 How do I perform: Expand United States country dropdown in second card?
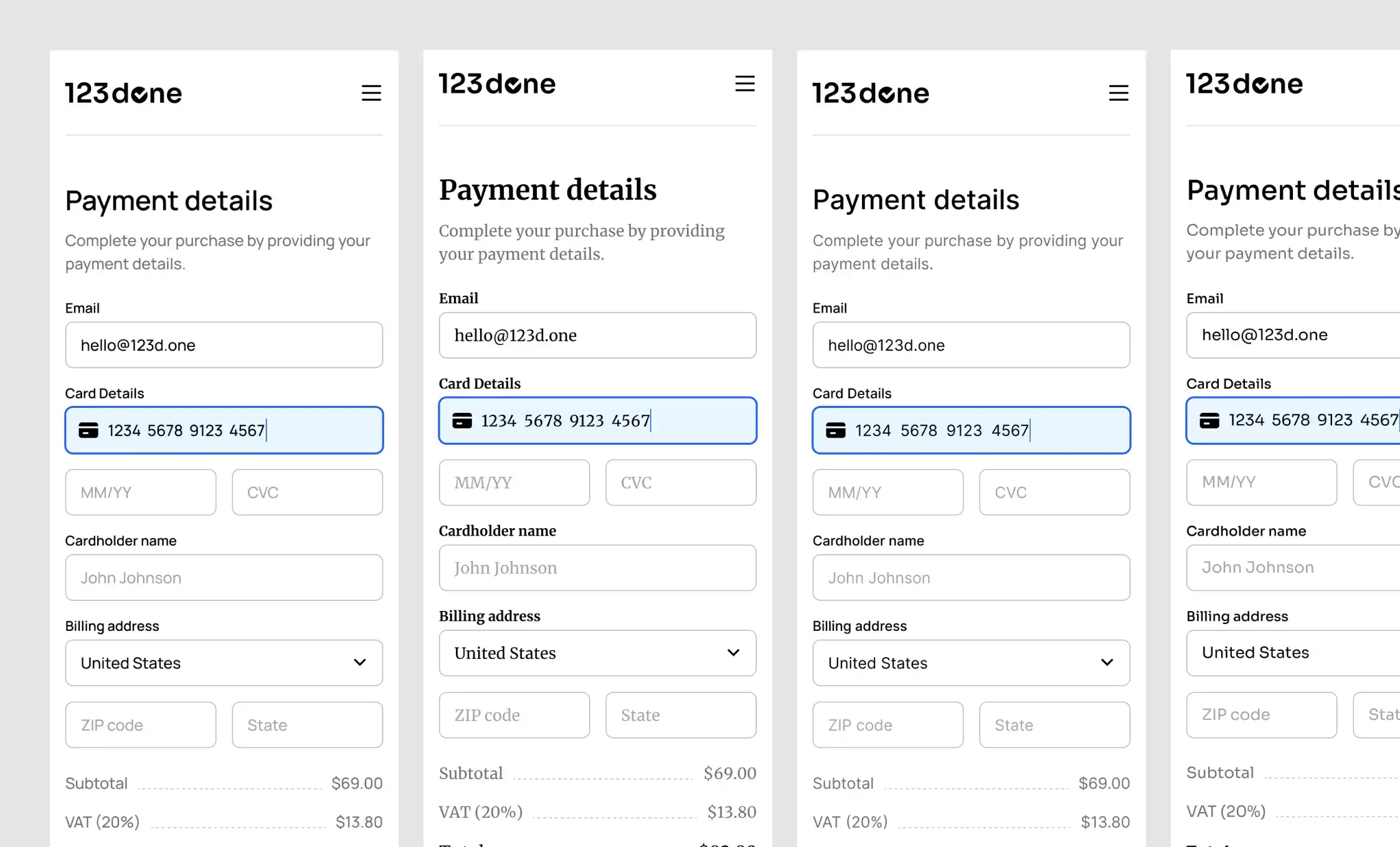[x=598, y=653]
